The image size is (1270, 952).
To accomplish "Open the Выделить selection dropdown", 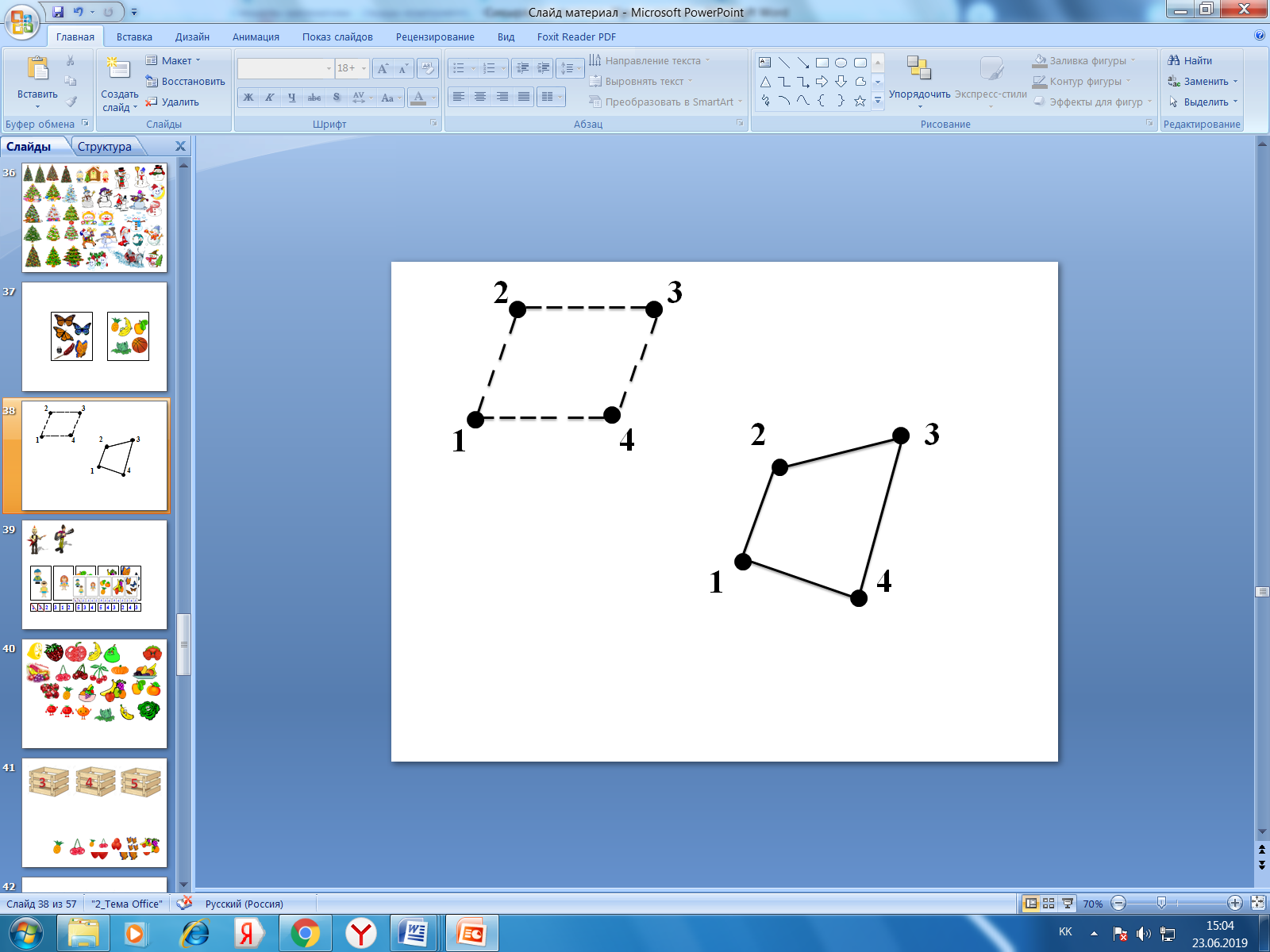I will coord(1203,102).
